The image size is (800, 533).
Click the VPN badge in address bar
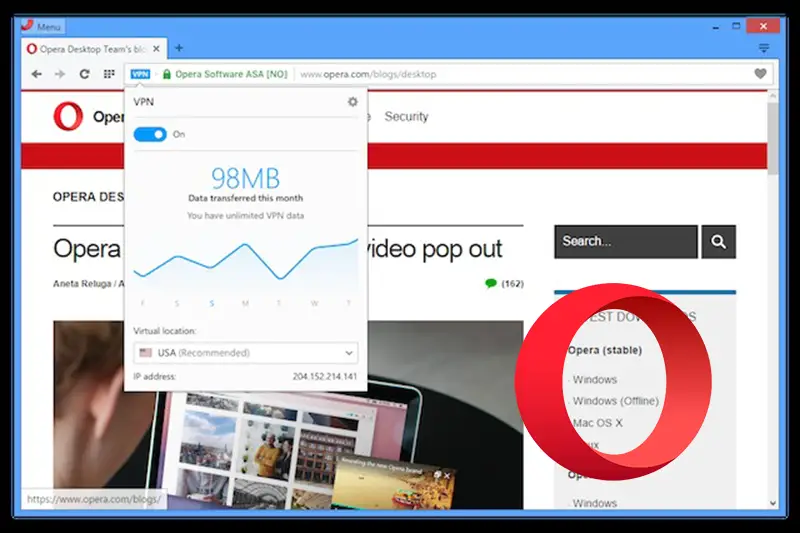(x=140, y=74)
